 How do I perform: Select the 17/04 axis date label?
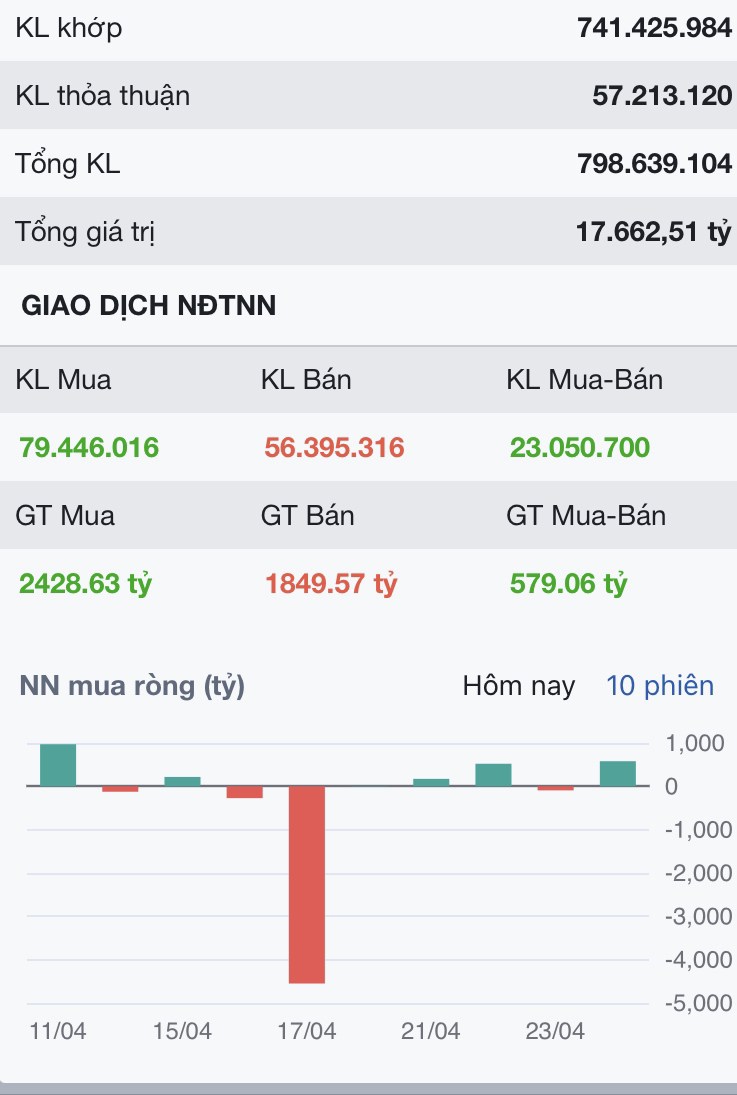pyautogui.click(x=307, y=1031)
